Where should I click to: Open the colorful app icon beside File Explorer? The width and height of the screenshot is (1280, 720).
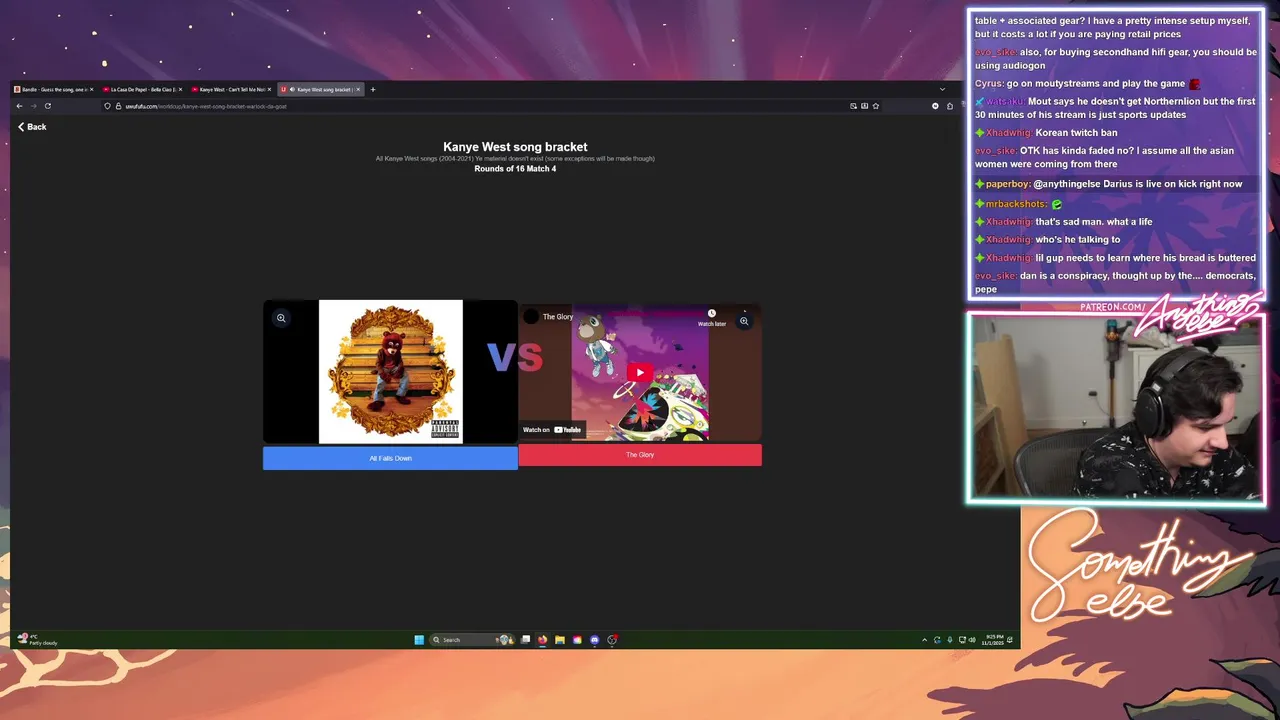577,640
